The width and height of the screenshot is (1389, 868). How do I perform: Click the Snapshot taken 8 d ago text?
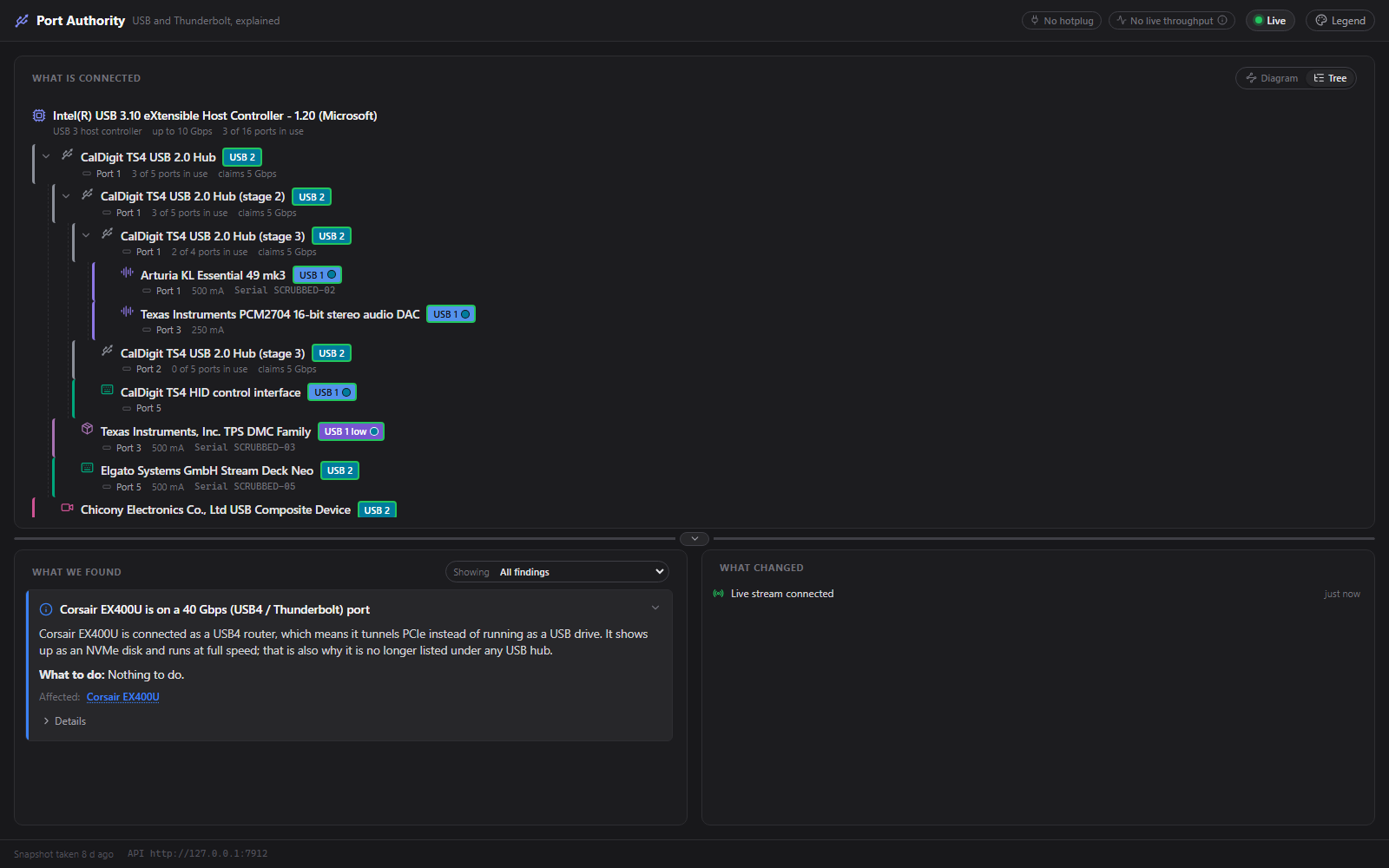63,854
